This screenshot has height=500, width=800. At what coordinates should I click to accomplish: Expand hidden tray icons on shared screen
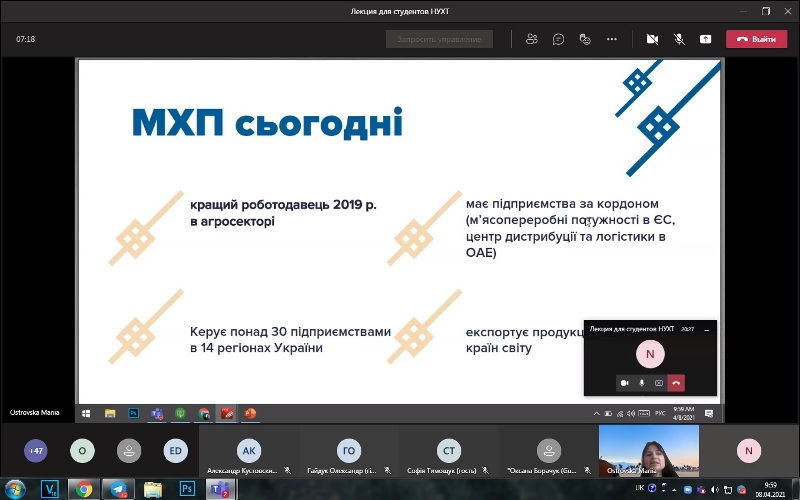pos(596,413)
